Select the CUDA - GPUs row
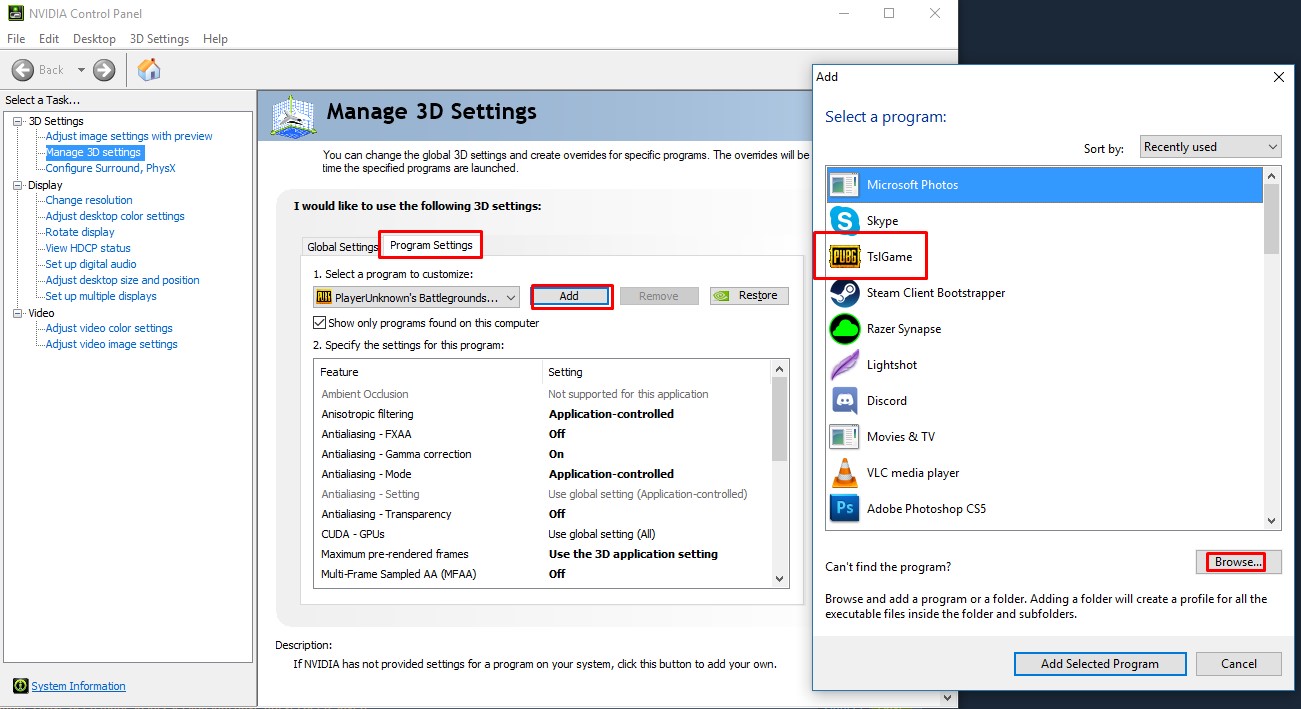 (544, 534)
